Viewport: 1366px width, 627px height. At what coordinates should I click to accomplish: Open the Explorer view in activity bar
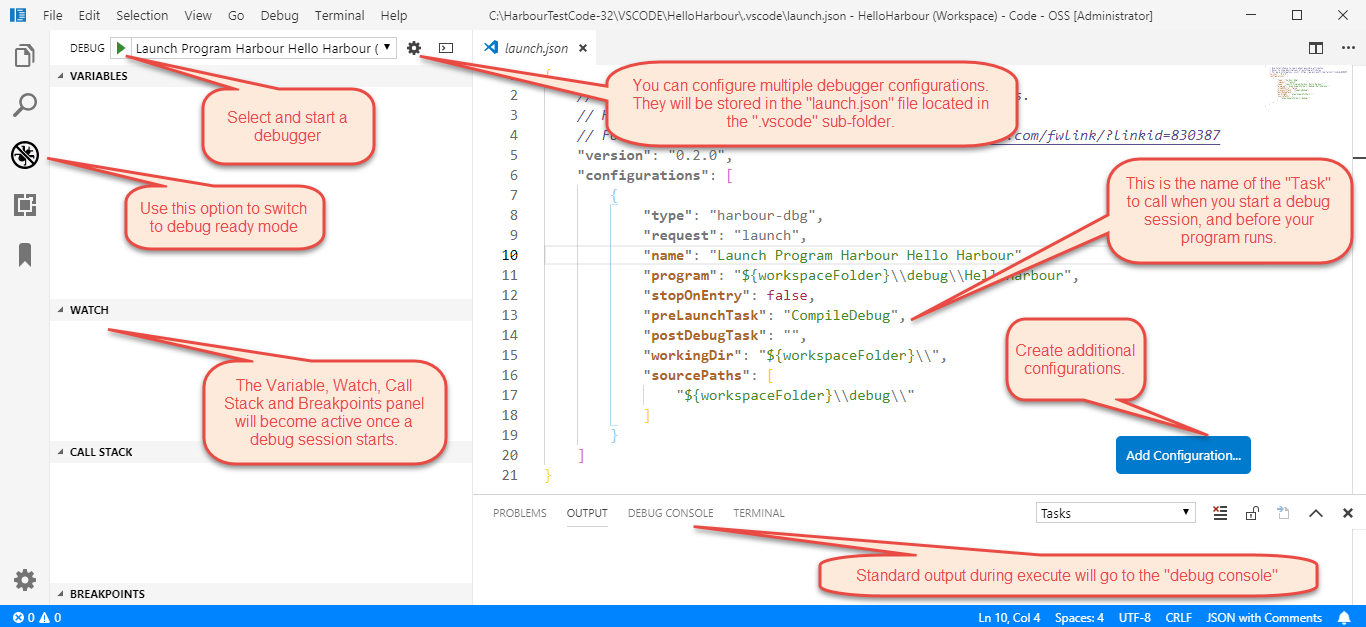click(x=25, y=56)
